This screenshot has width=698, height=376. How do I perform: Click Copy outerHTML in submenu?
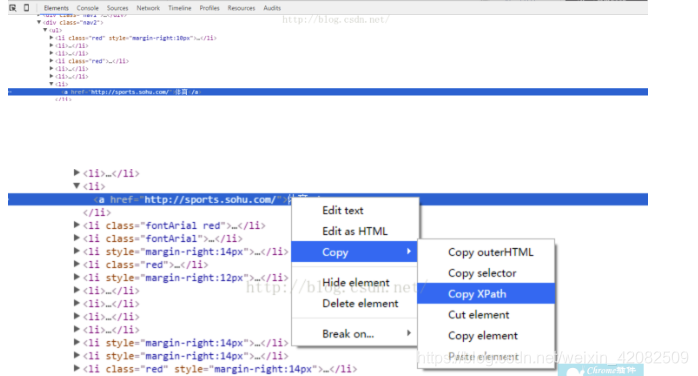coord(486,252)
